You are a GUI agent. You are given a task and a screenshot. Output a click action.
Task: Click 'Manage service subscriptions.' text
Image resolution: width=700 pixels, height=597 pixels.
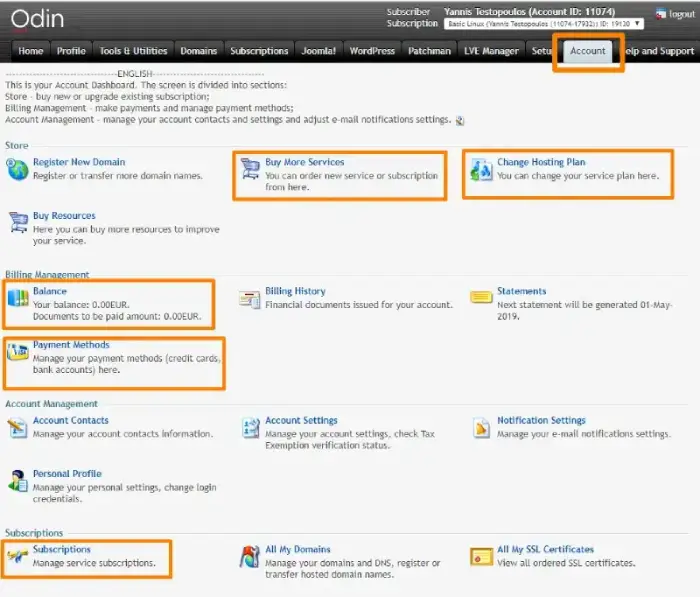pos(94,563)
